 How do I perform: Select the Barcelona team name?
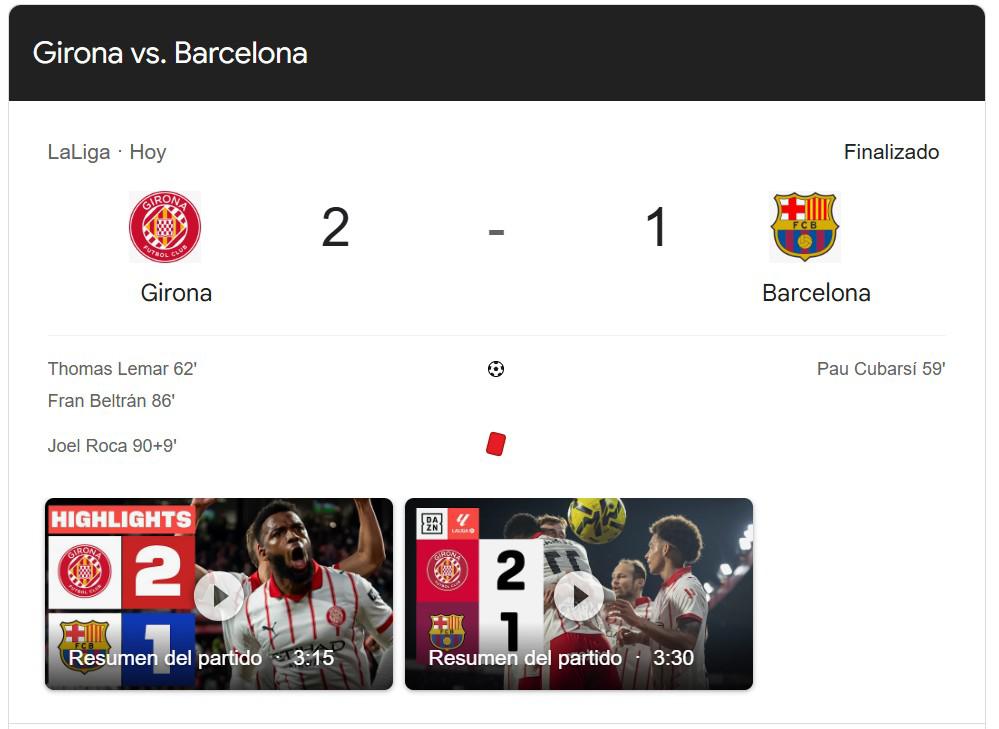coord(817,293)
